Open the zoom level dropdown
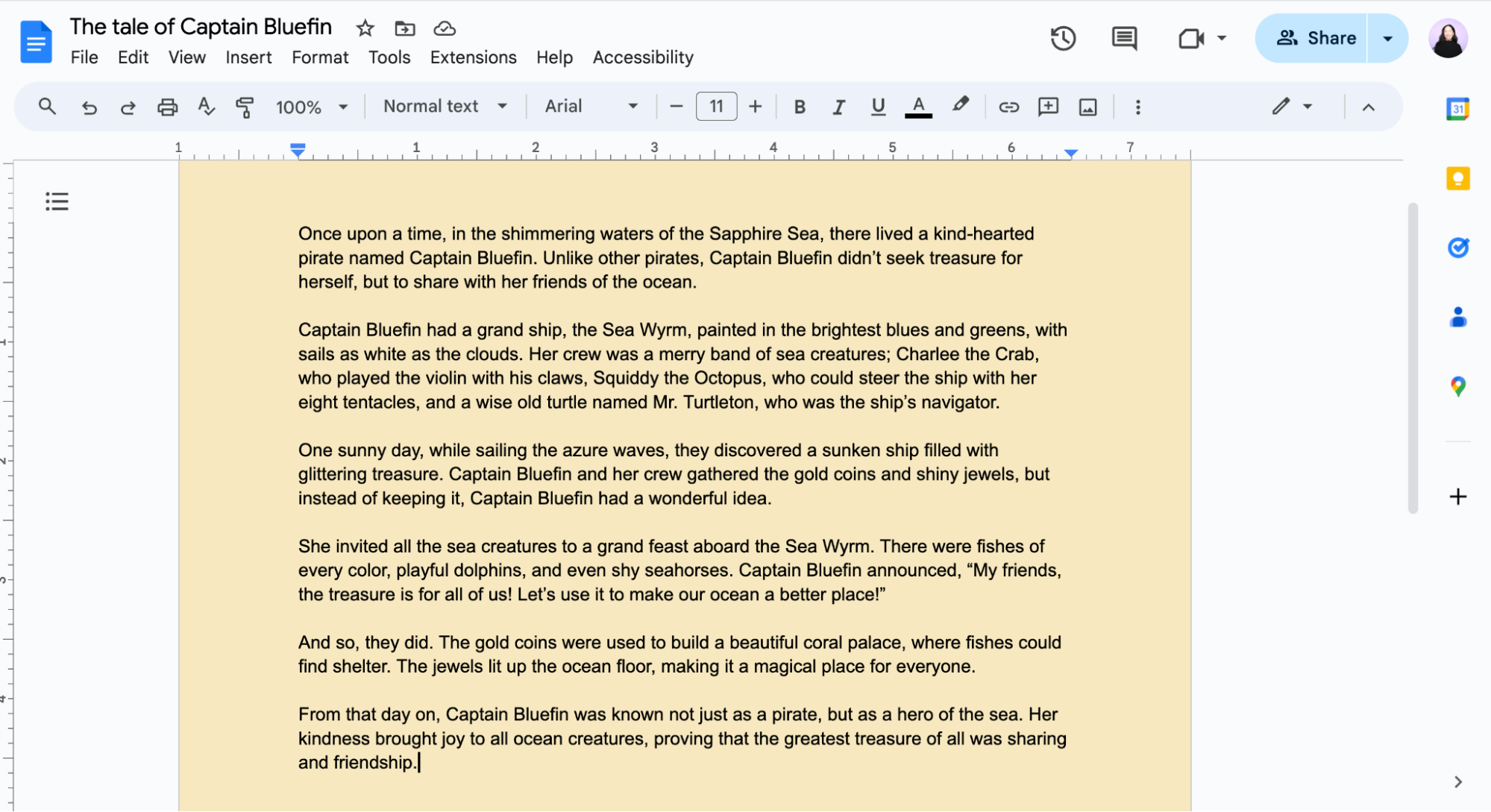Viewport: 1491px width, 812px height. tap(311, 107)
